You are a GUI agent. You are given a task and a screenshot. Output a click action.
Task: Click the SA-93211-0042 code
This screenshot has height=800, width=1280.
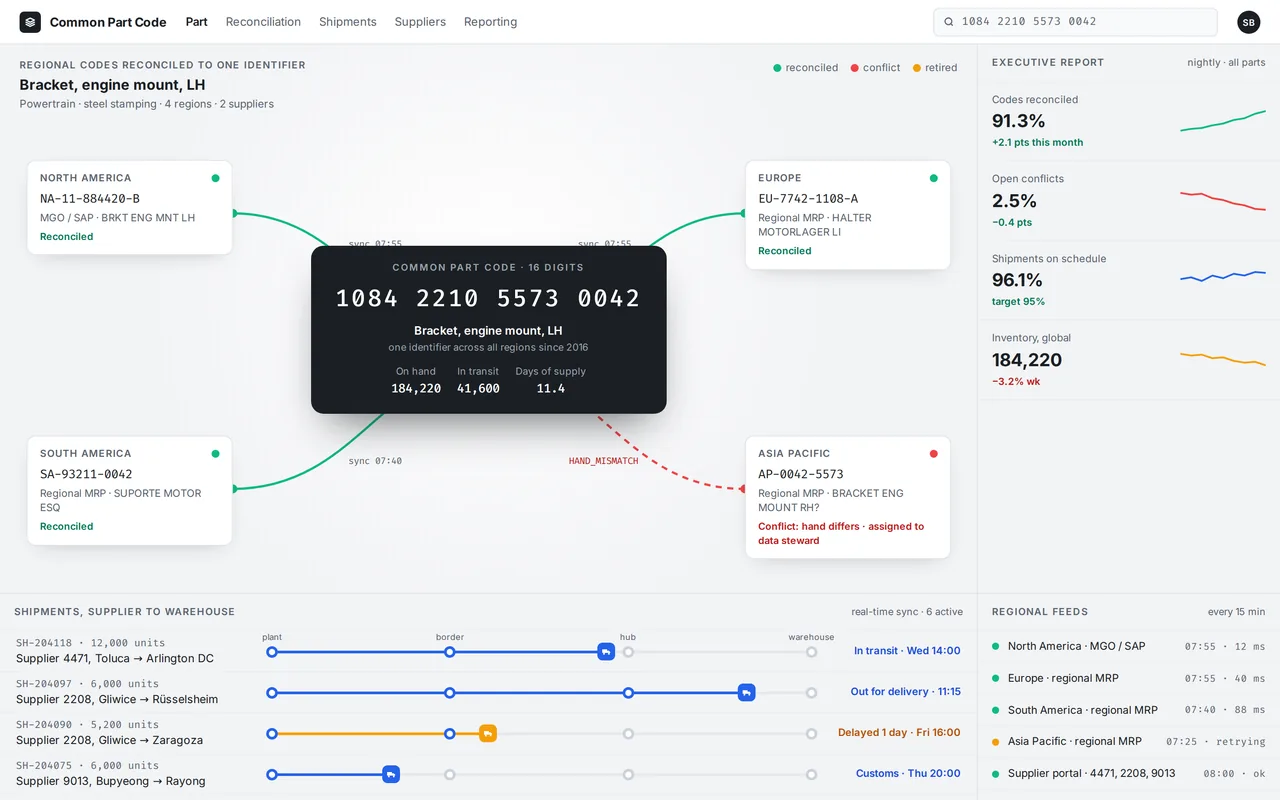[x=86, y=474]
